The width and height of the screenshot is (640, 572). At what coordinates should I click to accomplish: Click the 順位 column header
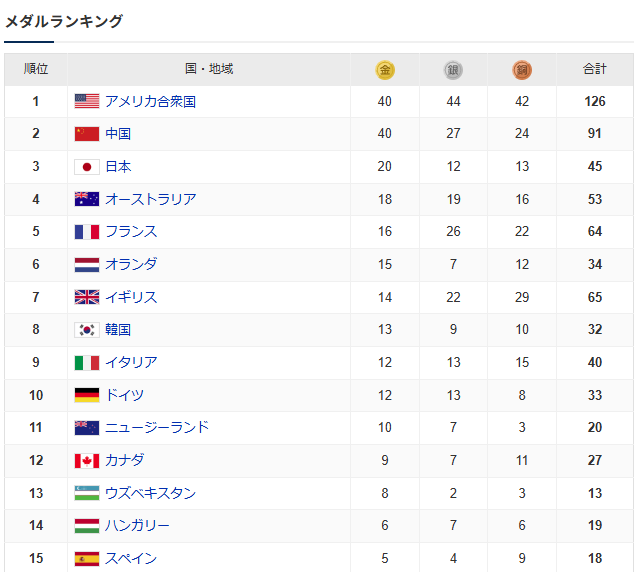pyautogui.click(x=36, y=69)
